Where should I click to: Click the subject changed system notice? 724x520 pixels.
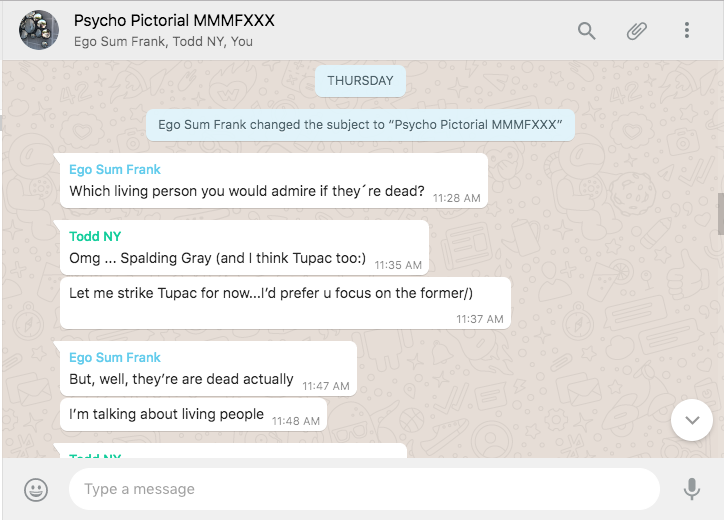pyautogui.click(x=360, y=125)
